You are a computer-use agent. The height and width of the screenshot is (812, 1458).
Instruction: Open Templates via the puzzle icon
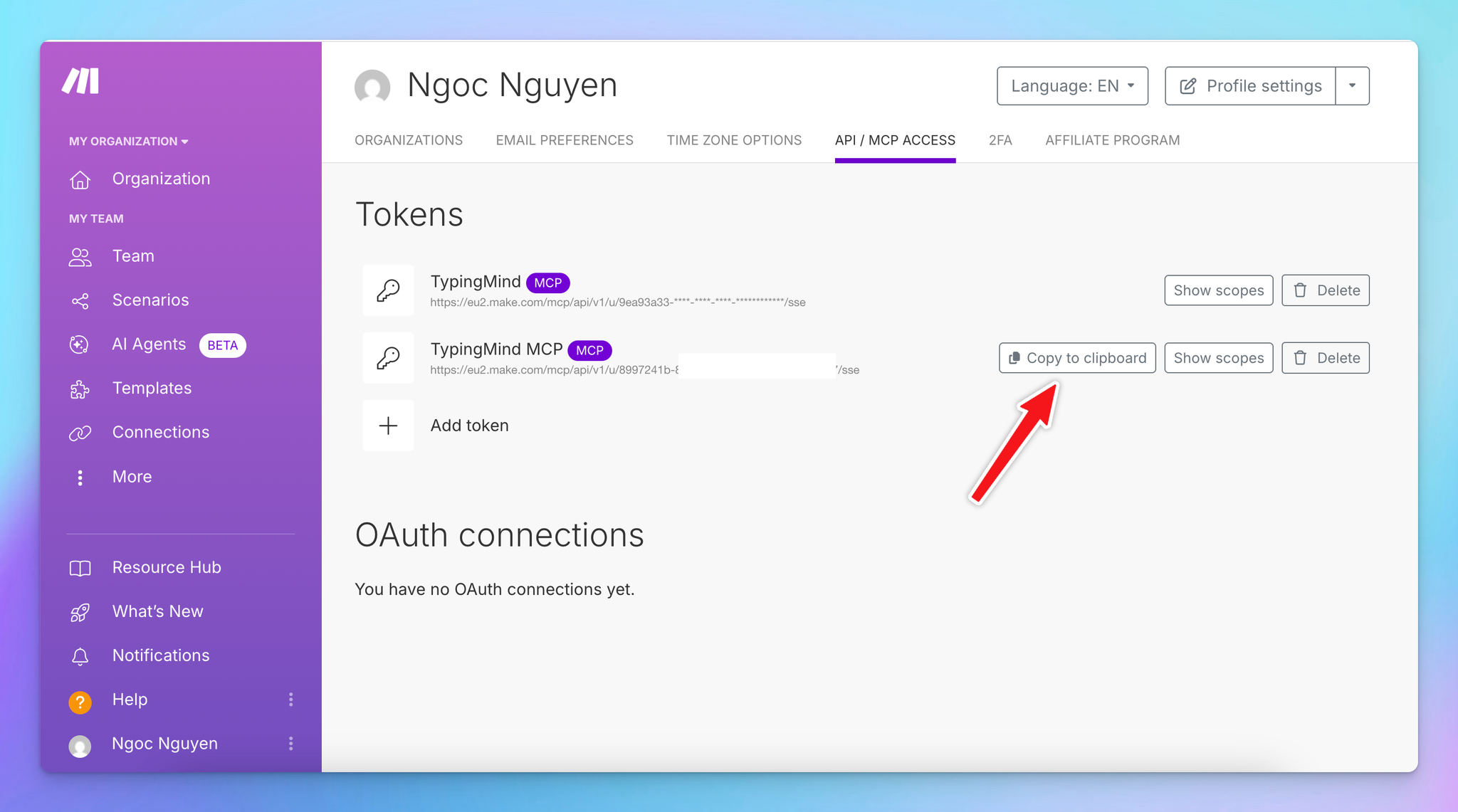(80, 389)
